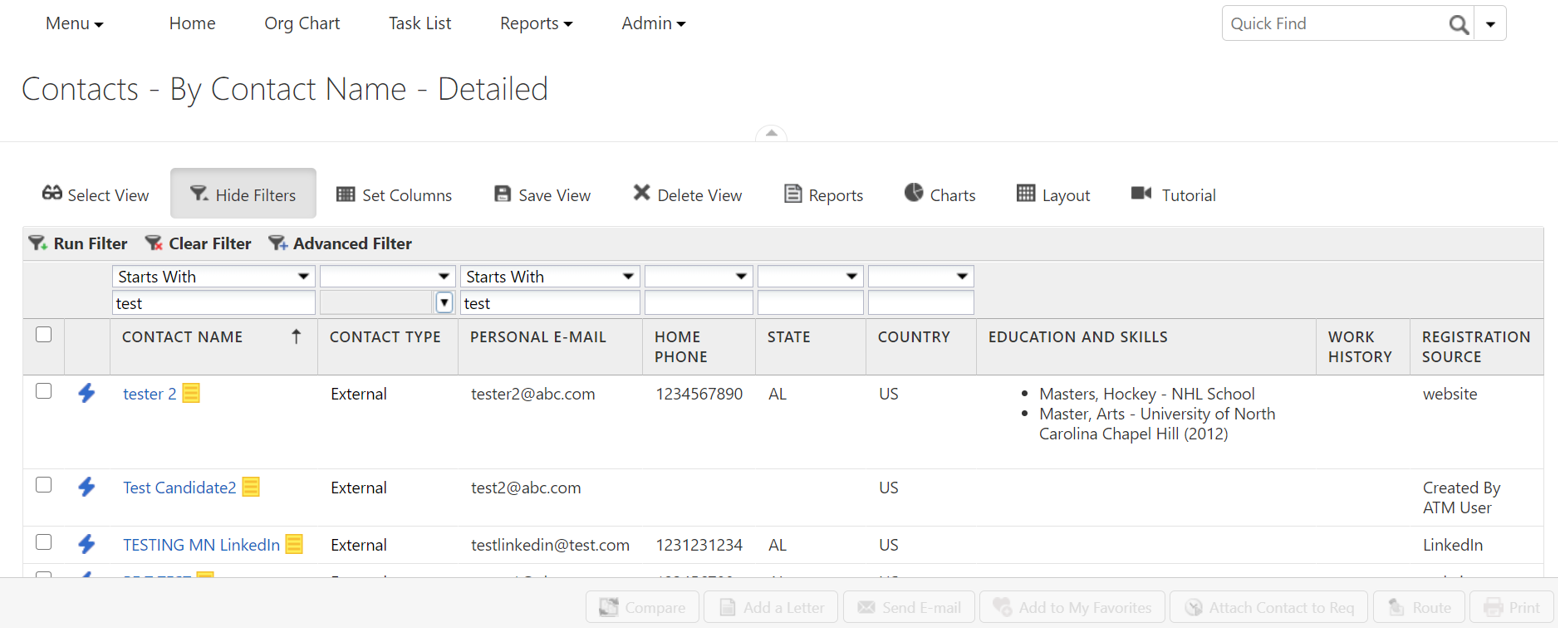1558x628 pixels.
Task: Open yellow note icon beside TESTING MN LinkedIn
Action: tap(294, 544)
